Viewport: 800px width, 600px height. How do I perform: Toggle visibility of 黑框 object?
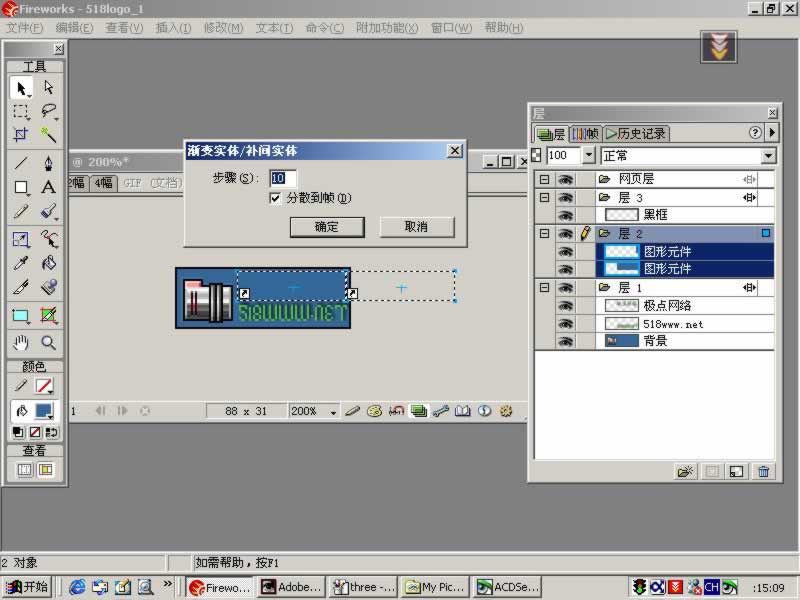tap(565, 215)
